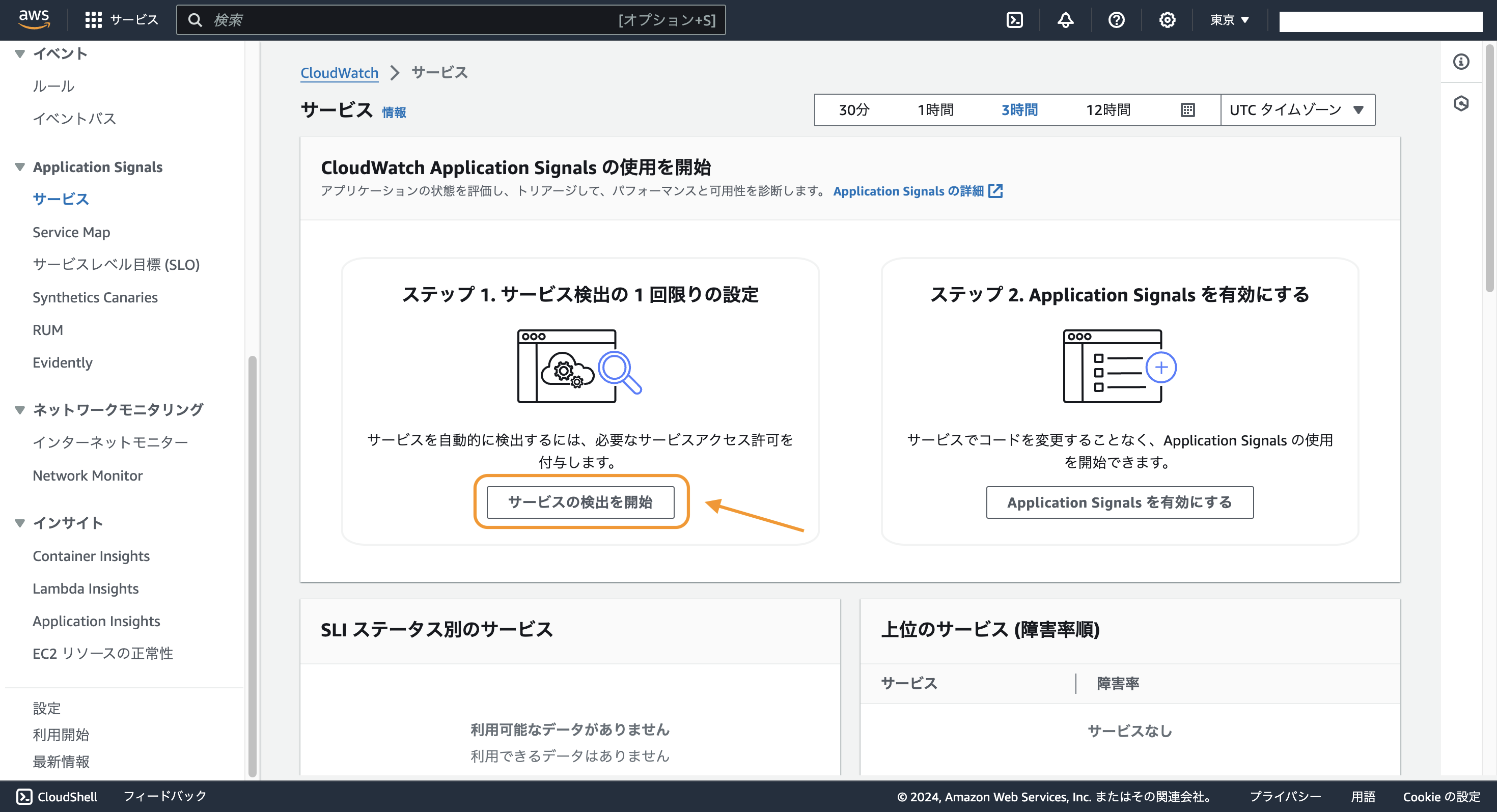
Task: Open the notifications bell icon
Action: tap(1065, 20)
